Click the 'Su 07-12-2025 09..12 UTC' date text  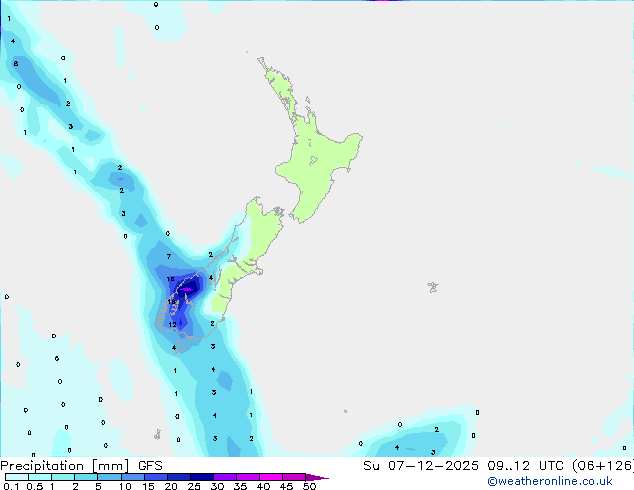tap(465, 466)
